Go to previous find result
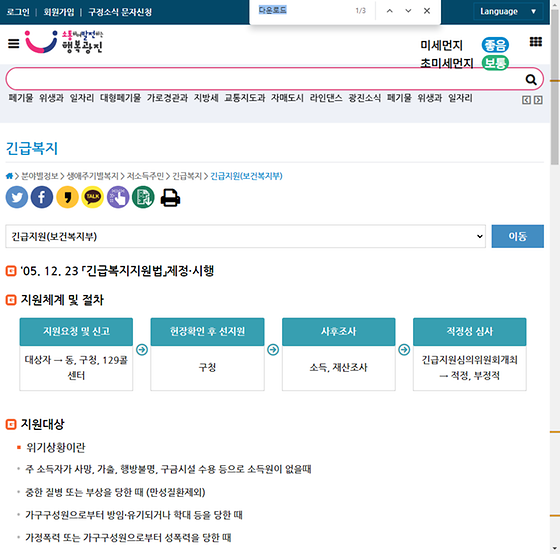This screenshot has width=560, height=554. (390, 11)
